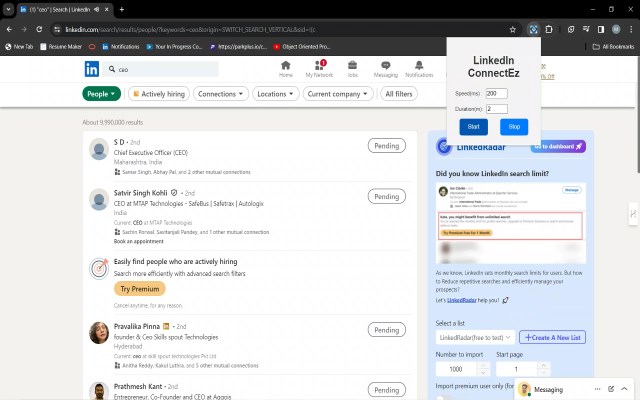Open Prathmesh Kant's profile name
Screen dimensions: 640x400
pos(138,386)
